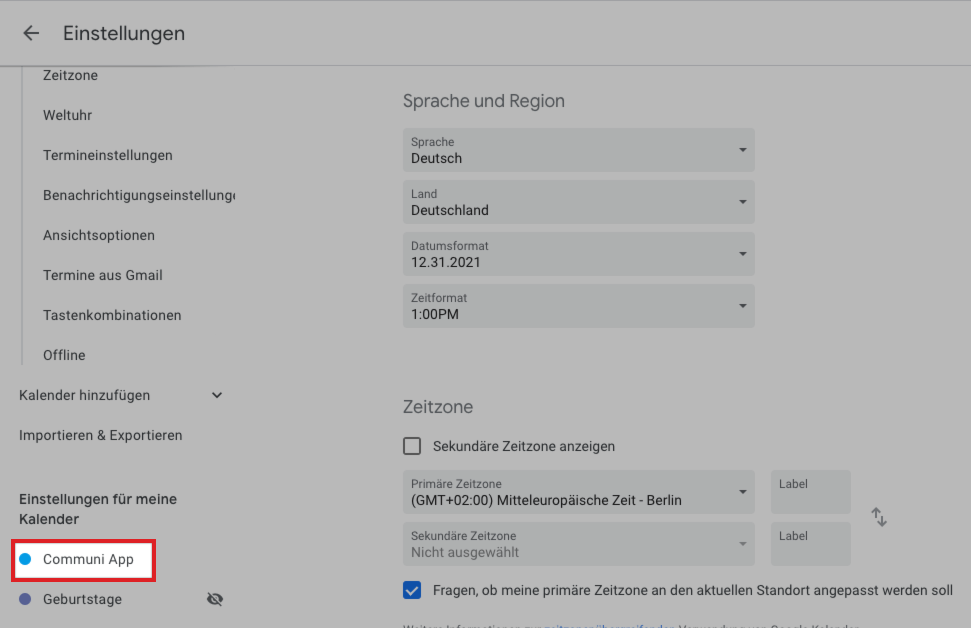971x628 pixels.
Task: Open the Land dropdown showing Deutschland
Action: [578, 202]
